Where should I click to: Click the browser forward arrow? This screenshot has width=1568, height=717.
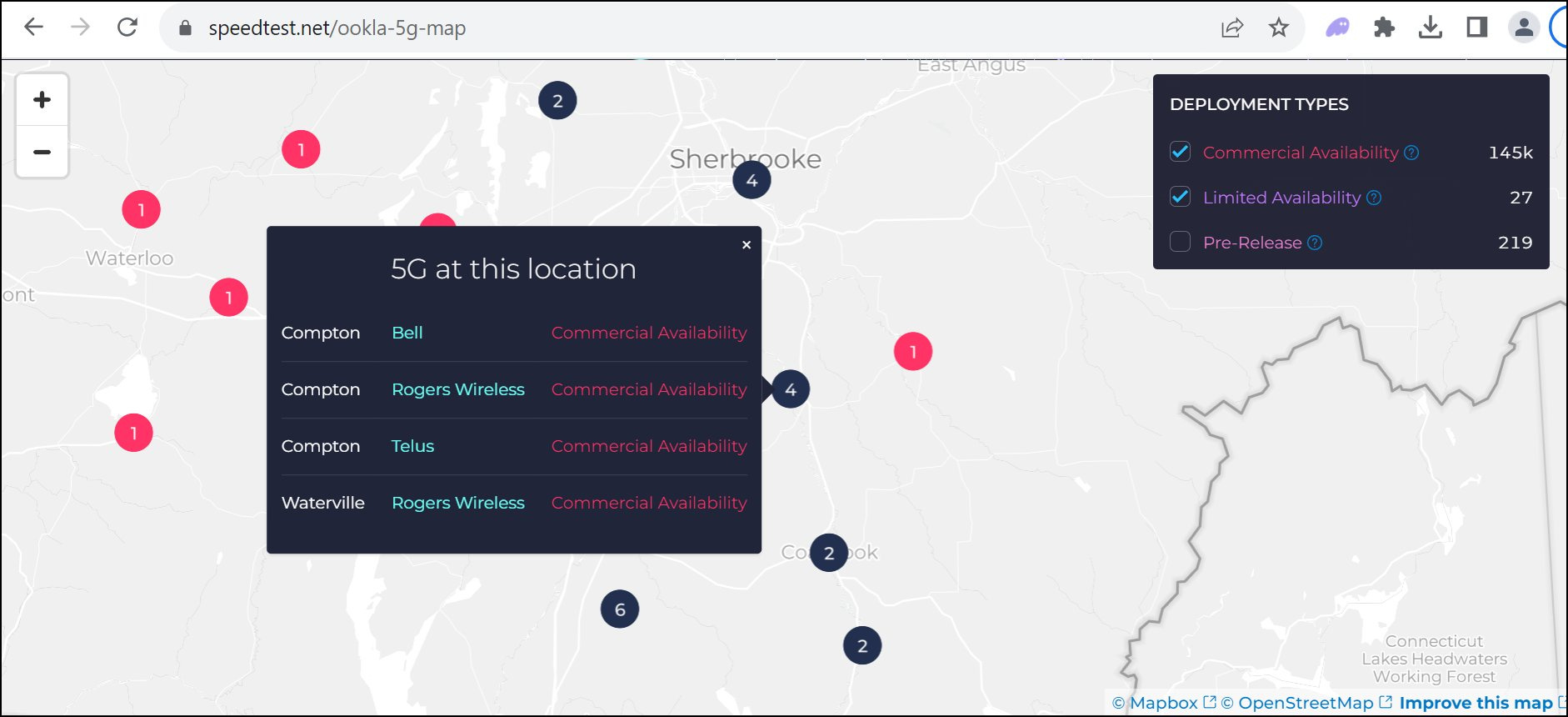tap(80, 28)
